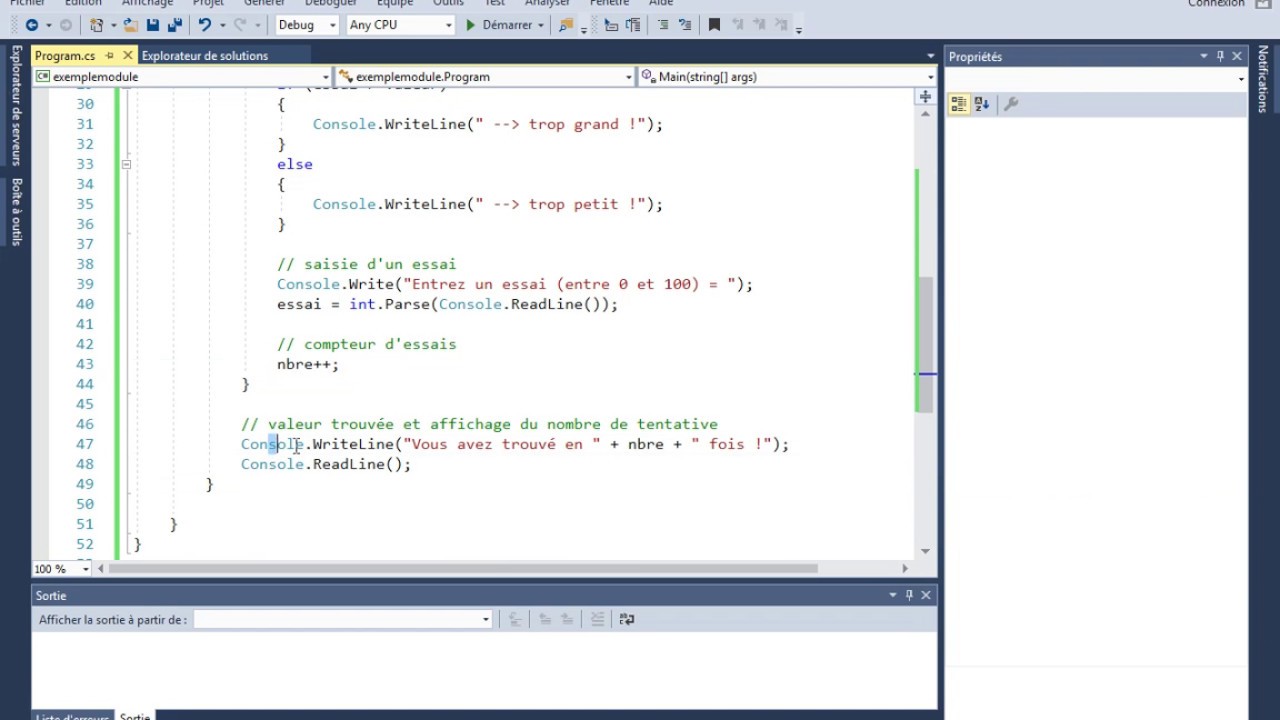Click the Navigate Forward arrow icon
The image size is (1280, 720).
coord(66,25)
